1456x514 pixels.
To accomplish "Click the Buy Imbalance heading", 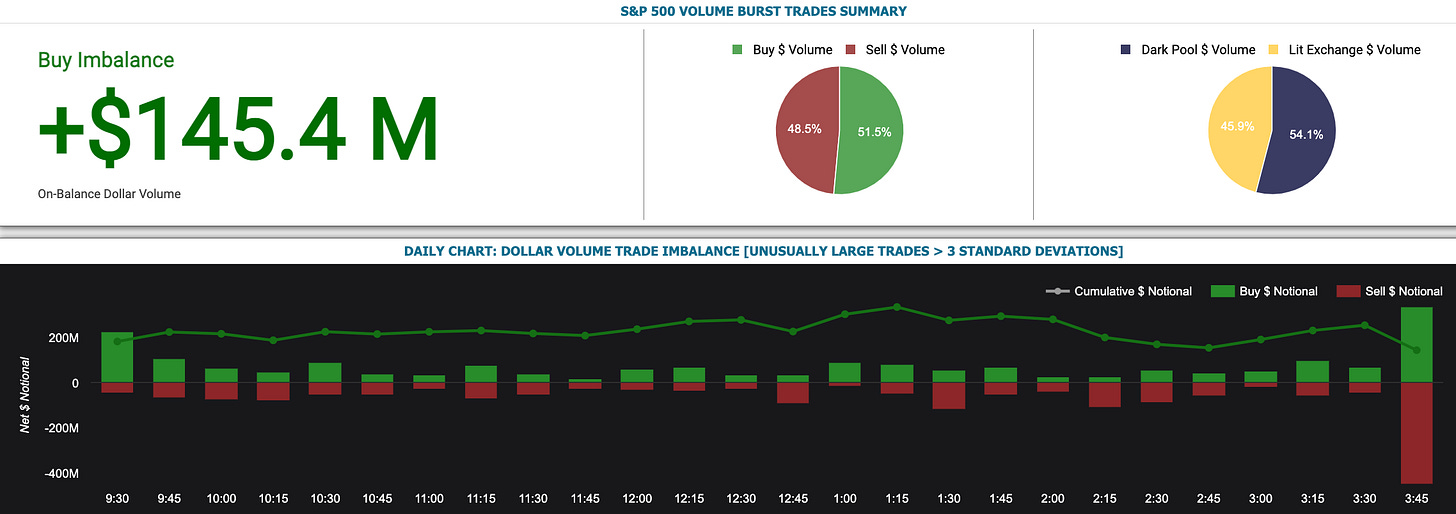I will [x=106, y=60].
